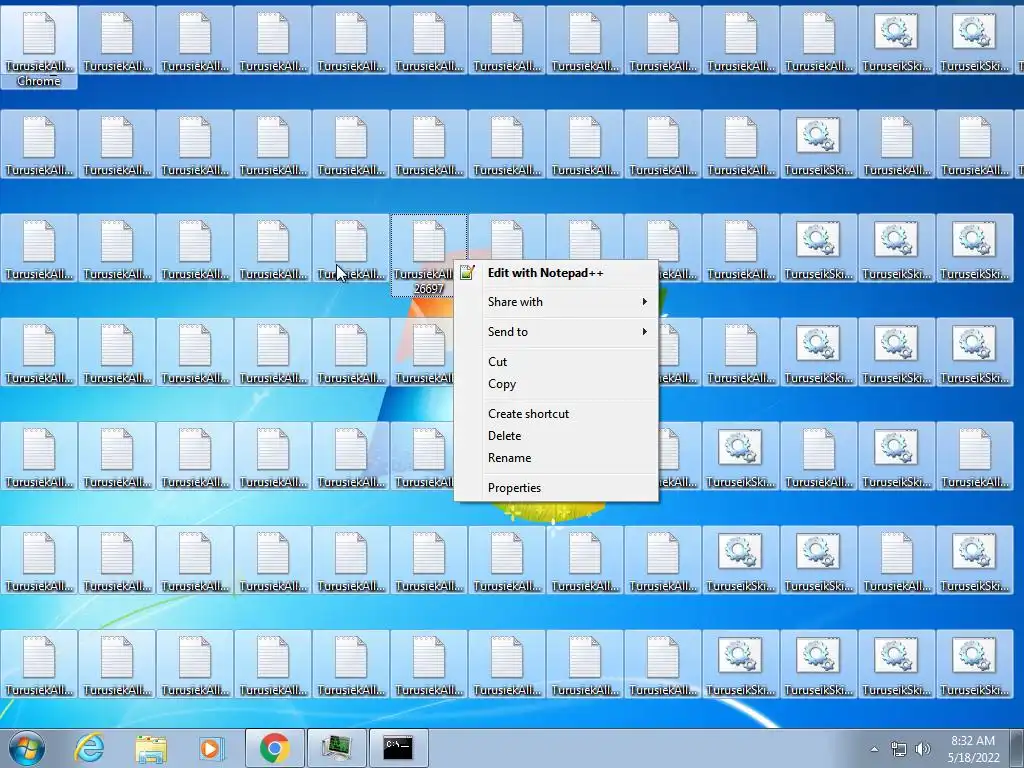
Task: Open Windows Explorer from the taskbar
Action: click(151, 748)
